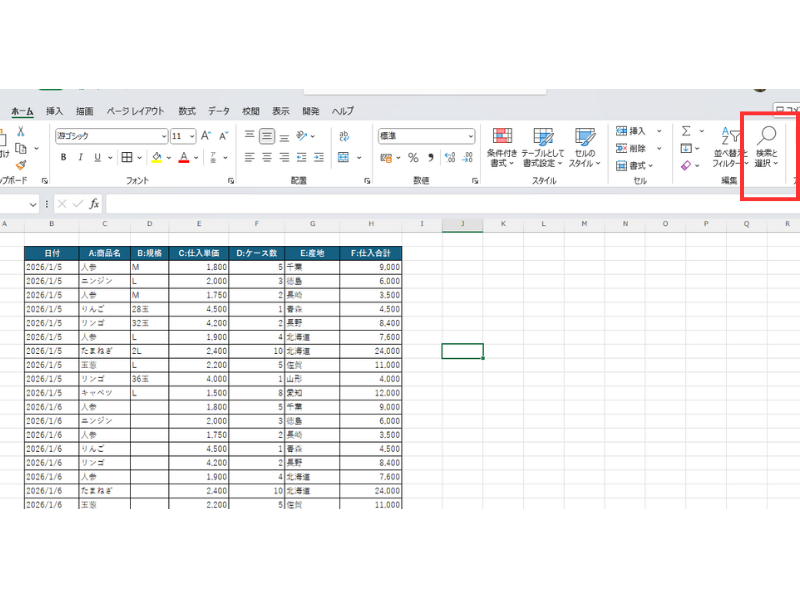Expand the 標準 number format dropdown

coord(470,136)
